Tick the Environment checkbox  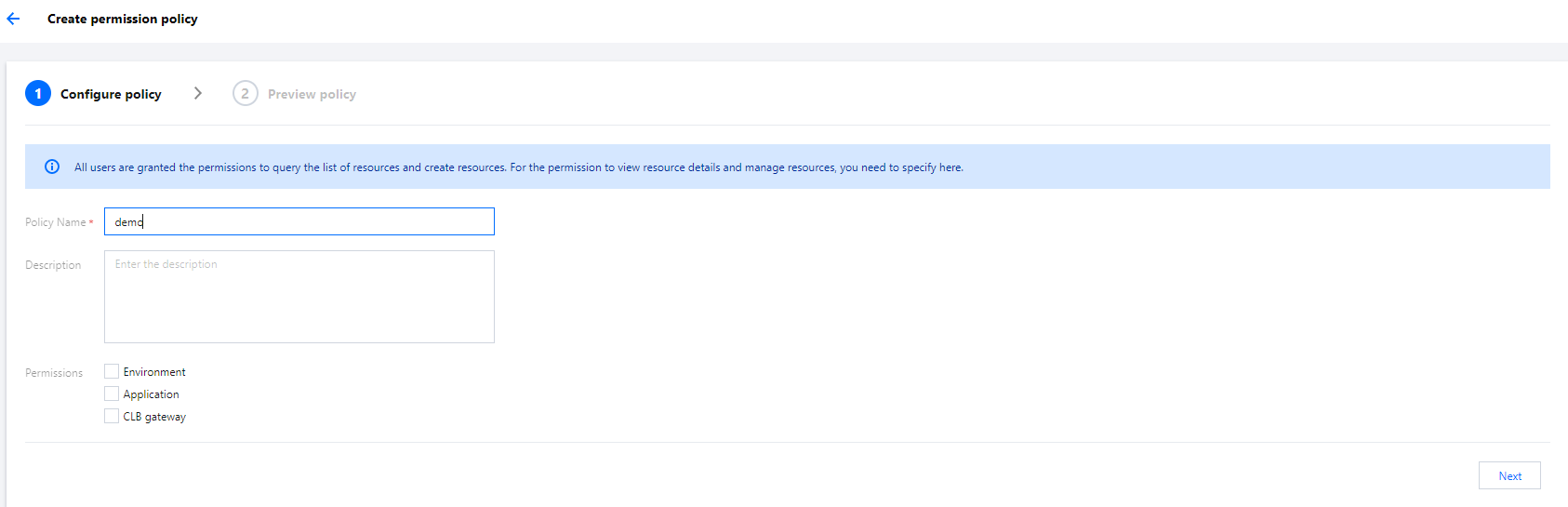(x=112, y=371)
